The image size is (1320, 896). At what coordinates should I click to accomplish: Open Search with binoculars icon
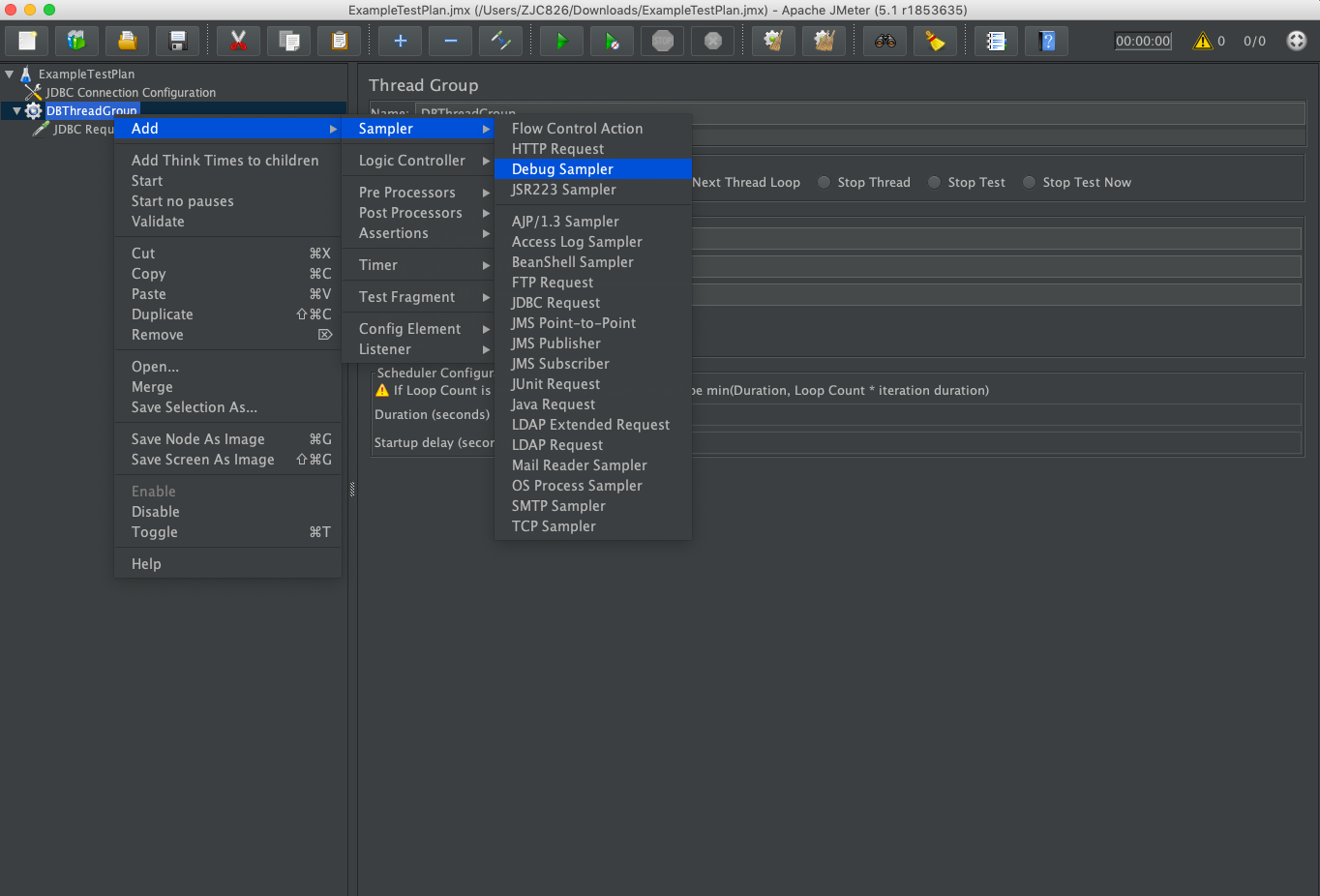885,41
